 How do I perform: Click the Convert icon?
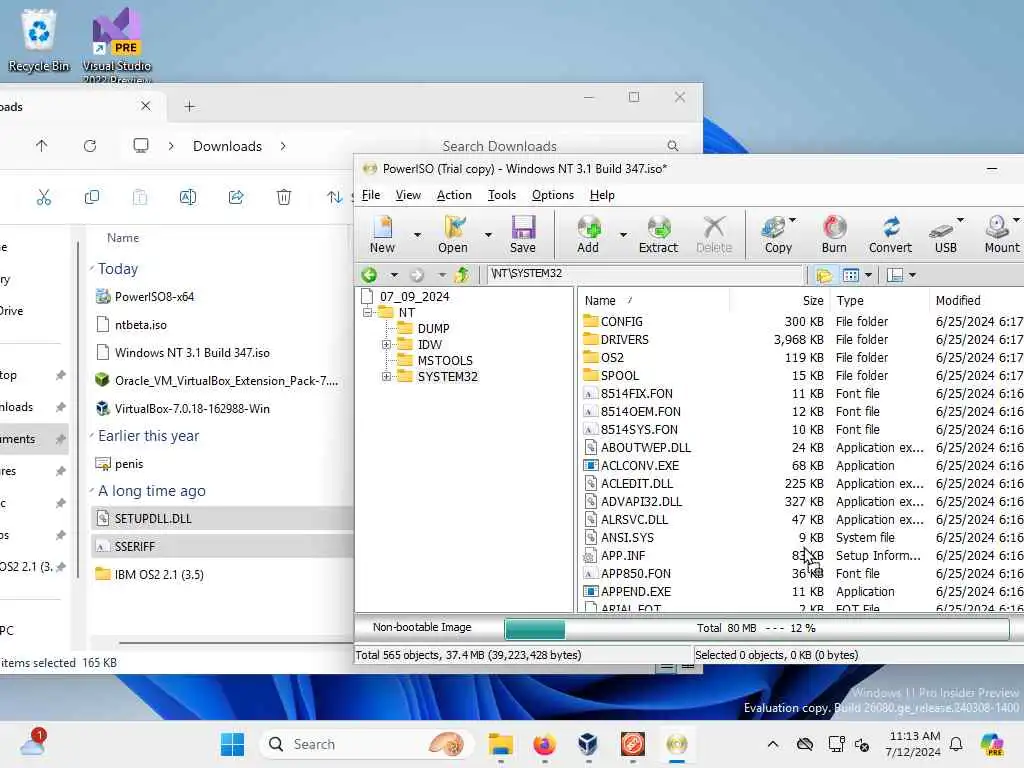(890, 234)
